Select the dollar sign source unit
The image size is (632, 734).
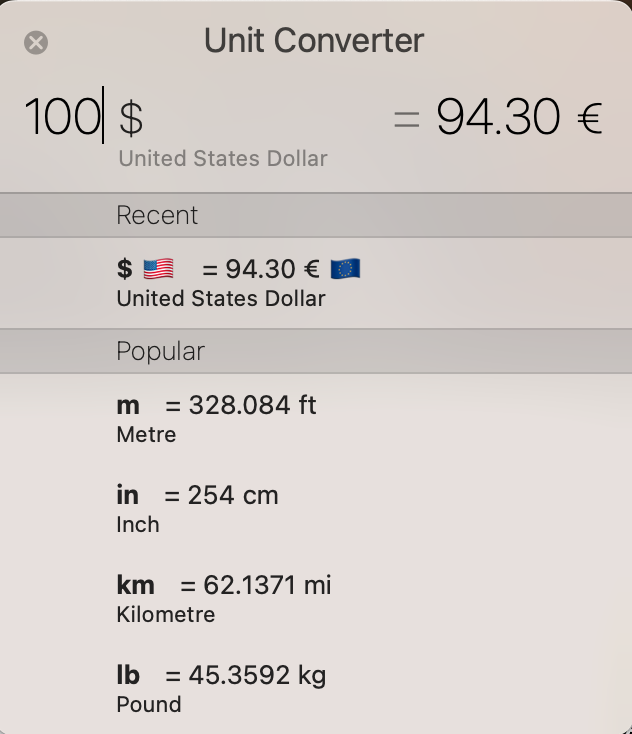[x=131, y=117]
